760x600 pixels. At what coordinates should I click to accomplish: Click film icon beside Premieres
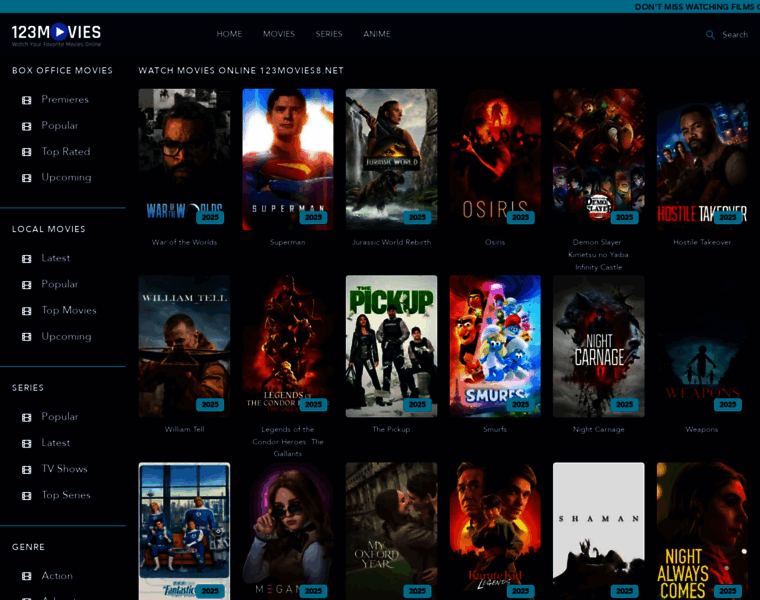[x=27, y=100]
